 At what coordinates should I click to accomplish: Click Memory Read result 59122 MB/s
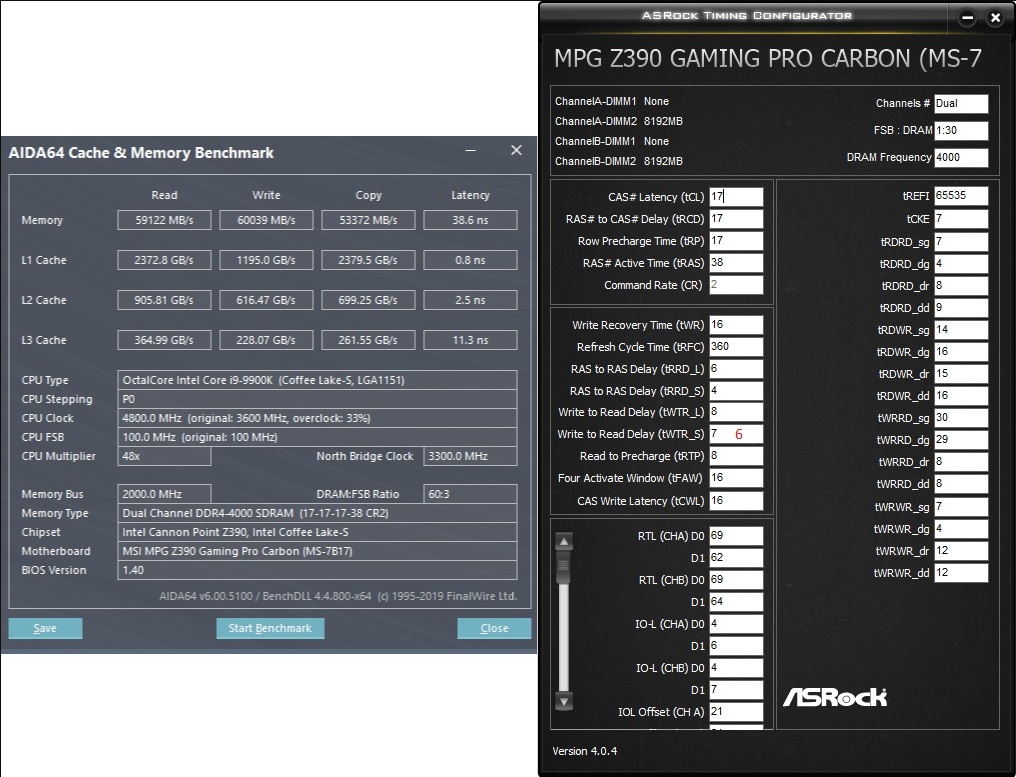[165, 220]
